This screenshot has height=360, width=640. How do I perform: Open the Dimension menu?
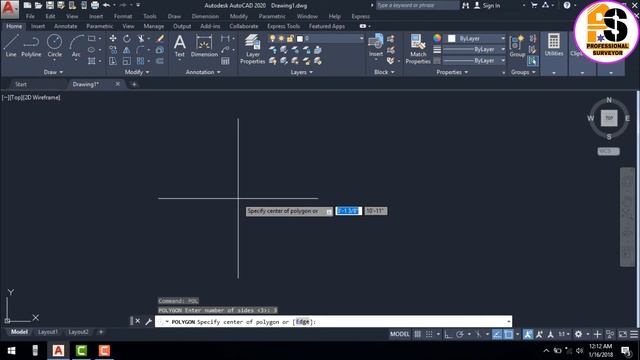[205, 16]
